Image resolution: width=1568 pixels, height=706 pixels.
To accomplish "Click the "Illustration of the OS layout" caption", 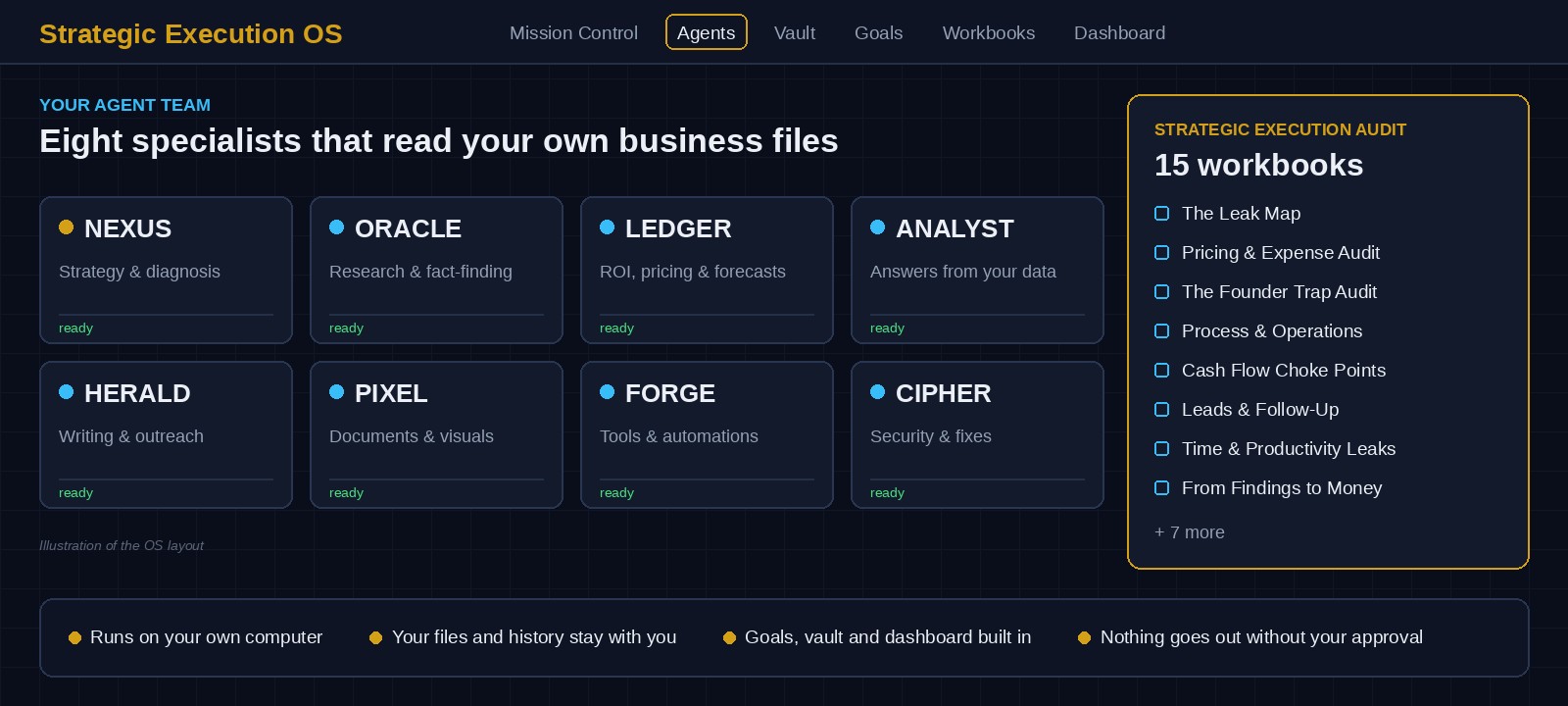I will (122, 545).
